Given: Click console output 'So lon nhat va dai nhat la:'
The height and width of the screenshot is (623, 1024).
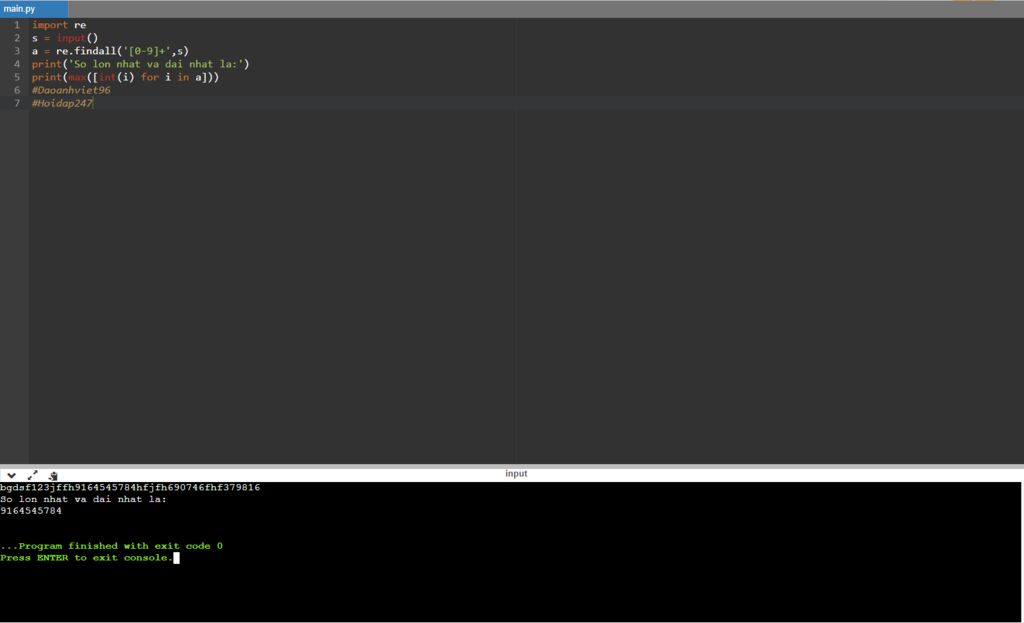Looking at the screenshot, I should pyautogui.click(x=84, y=499).
